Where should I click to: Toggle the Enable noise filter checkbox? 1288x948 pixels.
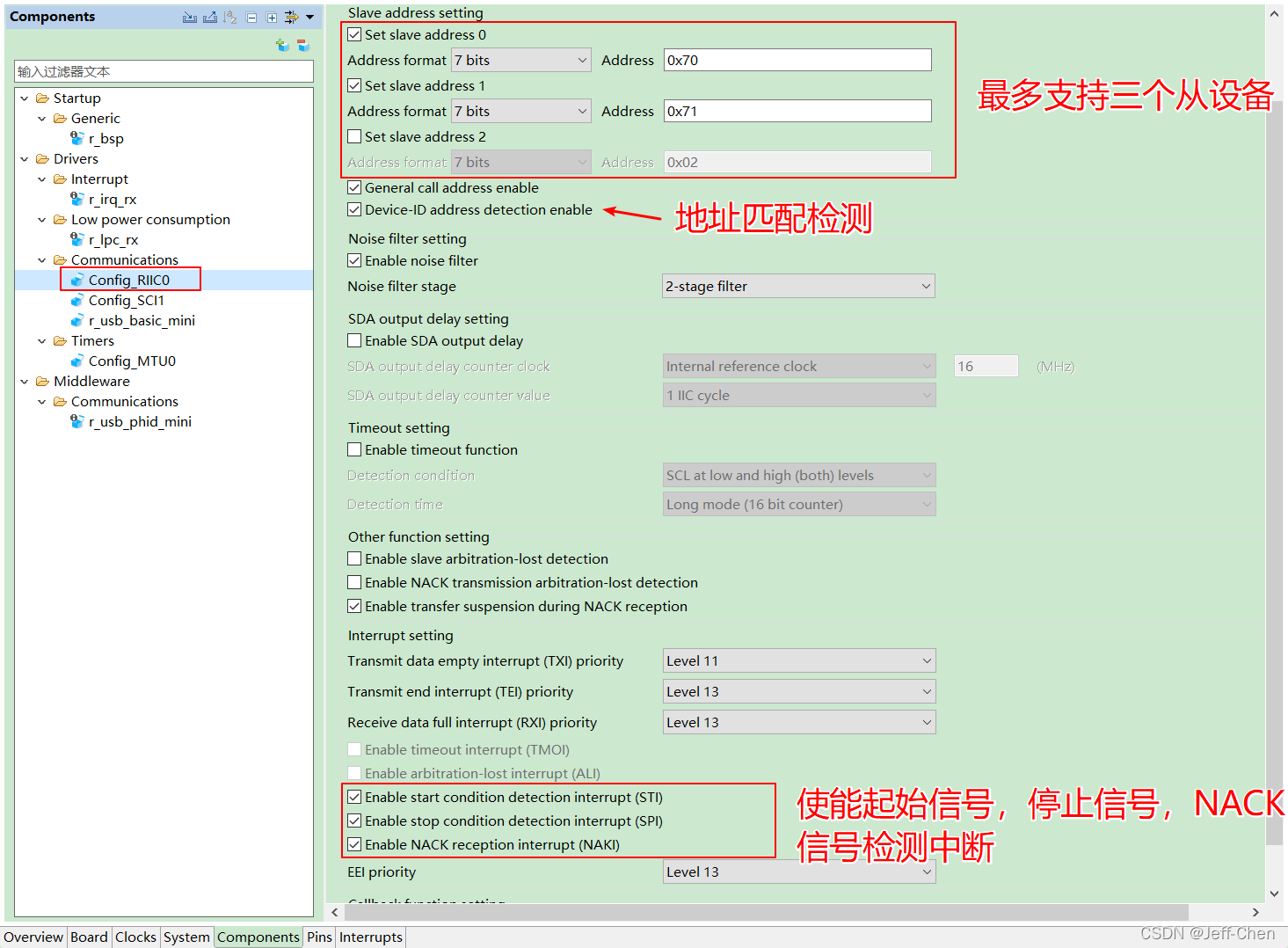[354, 260]
